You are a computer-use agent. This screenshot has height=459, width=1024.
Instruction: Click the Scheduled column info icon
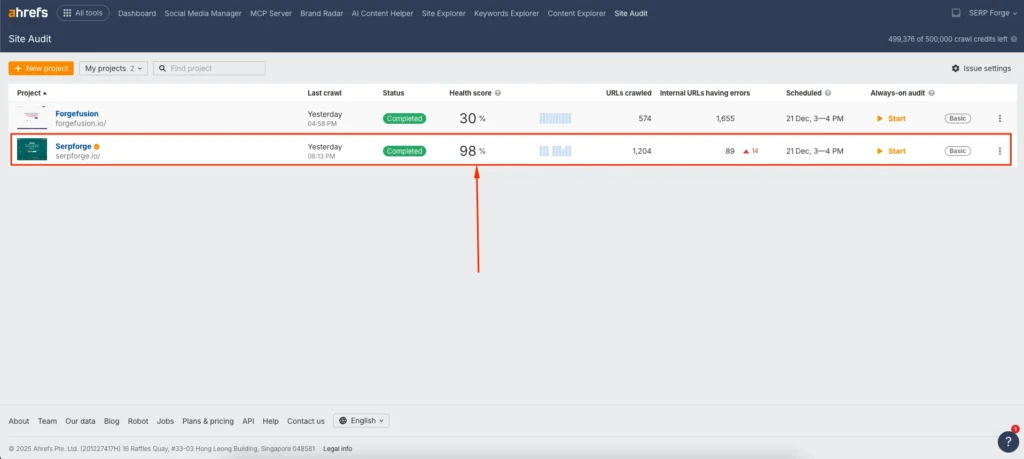(x=828, y=93)
